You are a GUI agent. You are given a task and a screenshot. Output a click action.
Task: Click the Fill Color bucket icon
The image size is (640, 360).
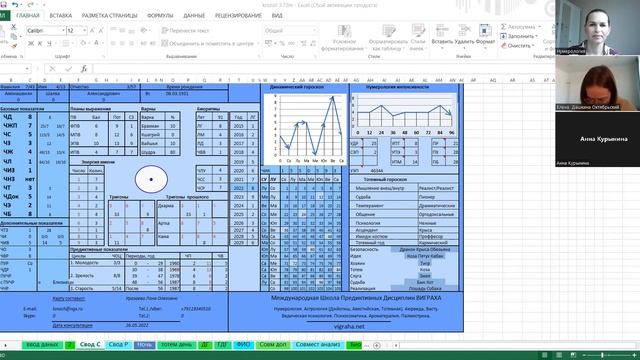click(83, 43)
